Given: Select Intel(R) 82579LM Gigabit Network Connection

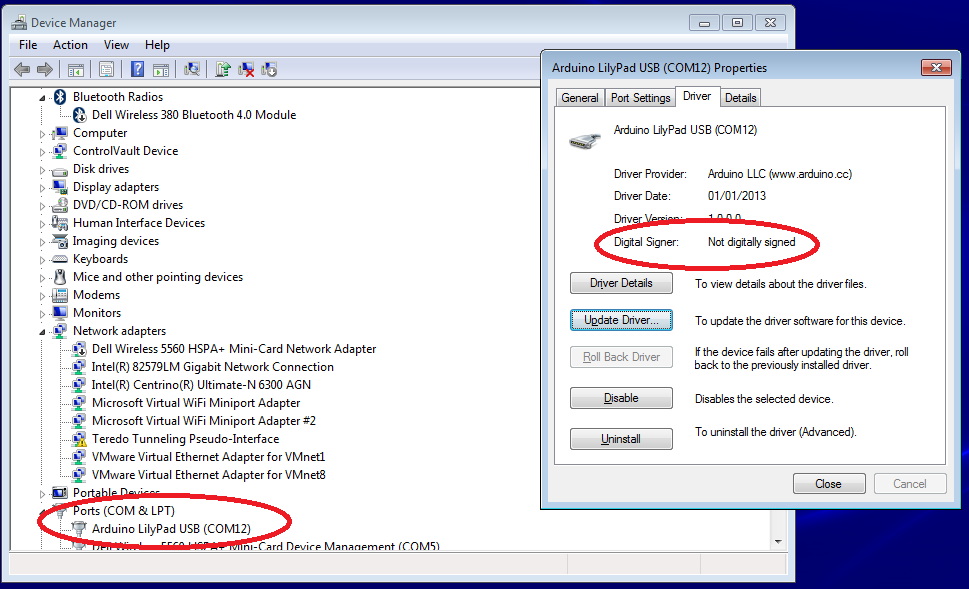Looking at the screenshot, I should (x=213, y=367).
